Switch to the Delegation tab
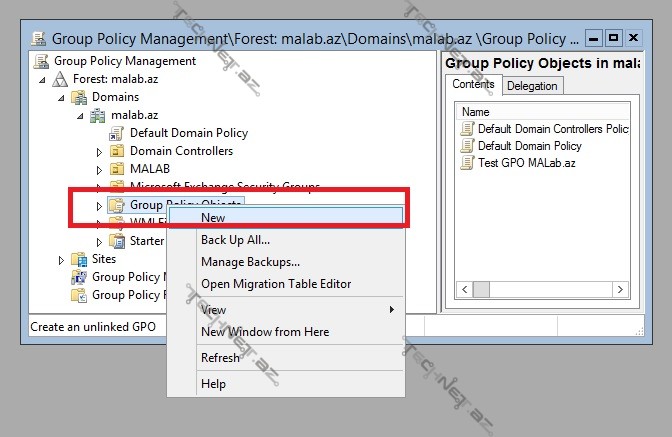This screenshot has width=672, height=437. [x=532, y=86]
